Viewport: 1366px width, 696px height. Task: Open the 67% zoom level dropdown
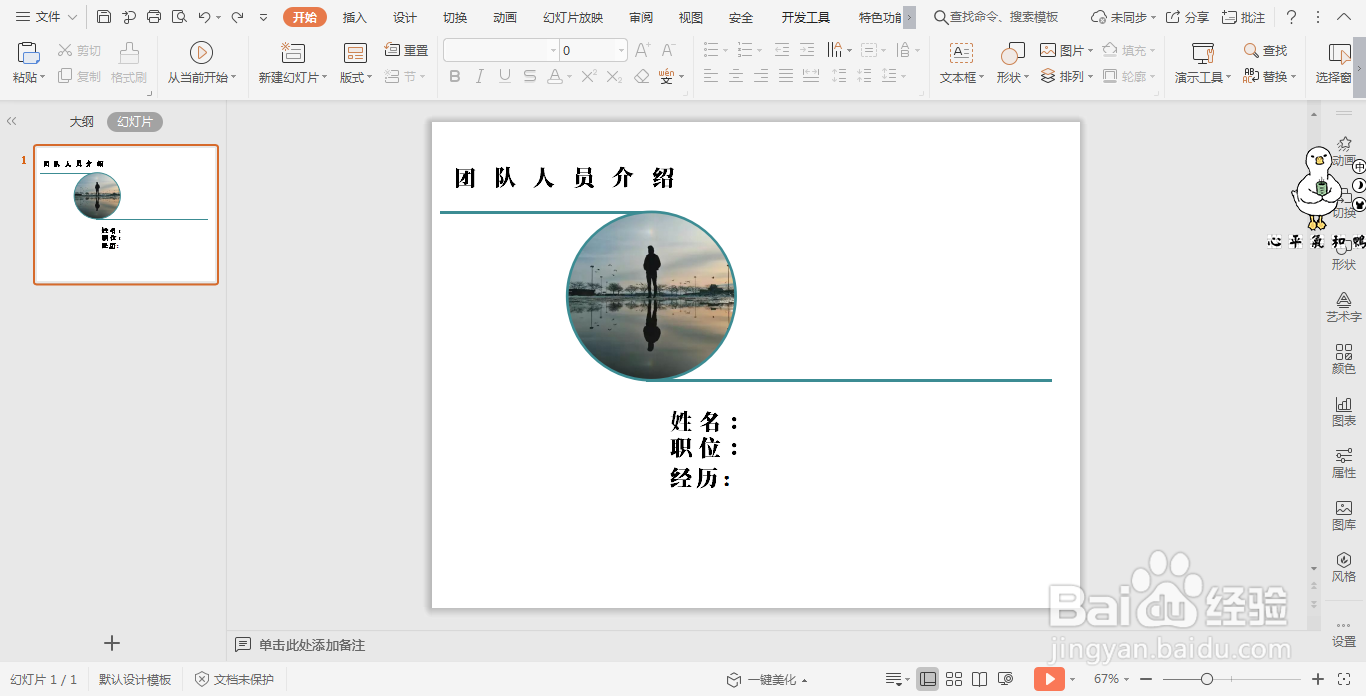(1122, 679)
